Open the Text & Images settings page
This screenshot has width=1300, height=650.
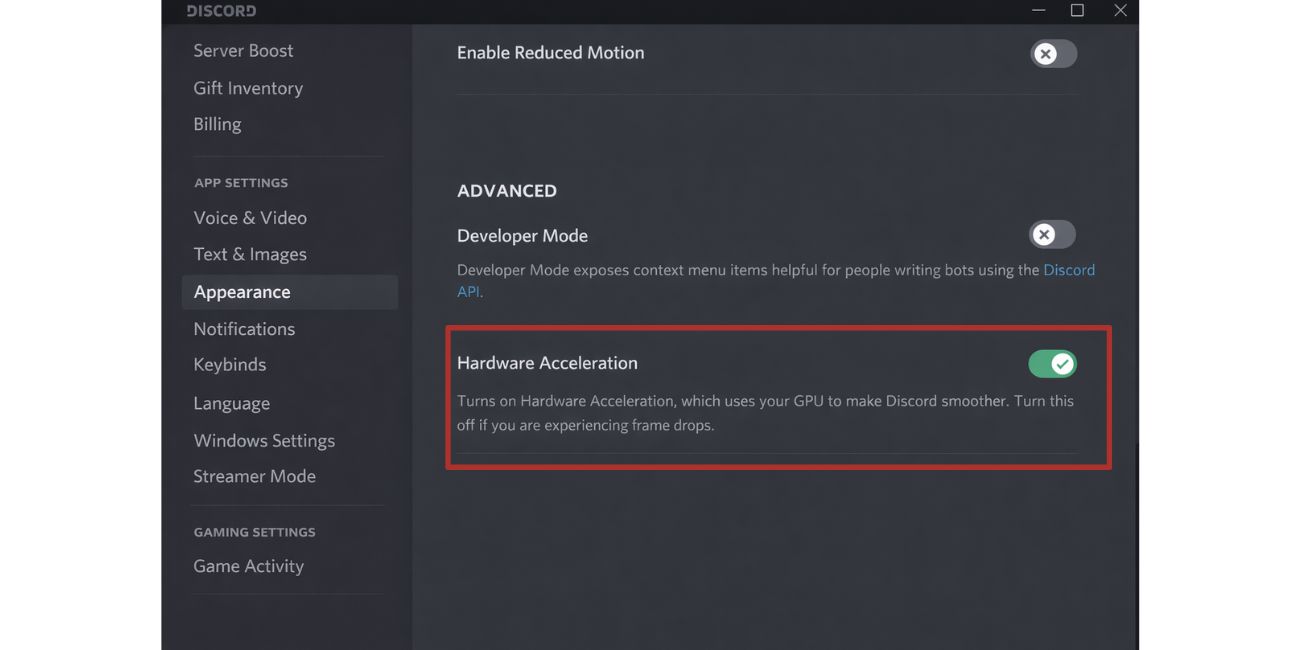click(x=250, y=253)
